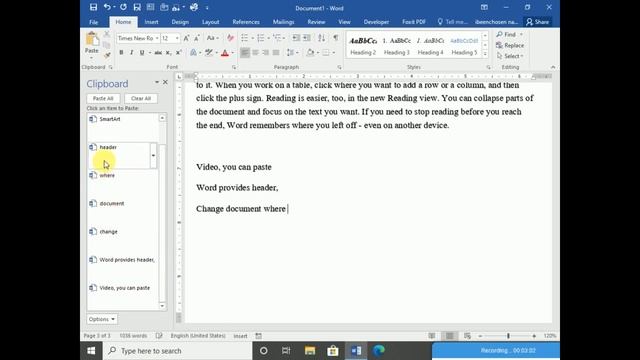Open the File tab
The height and width of the screenshot is (360, 640).
(94, 22)
